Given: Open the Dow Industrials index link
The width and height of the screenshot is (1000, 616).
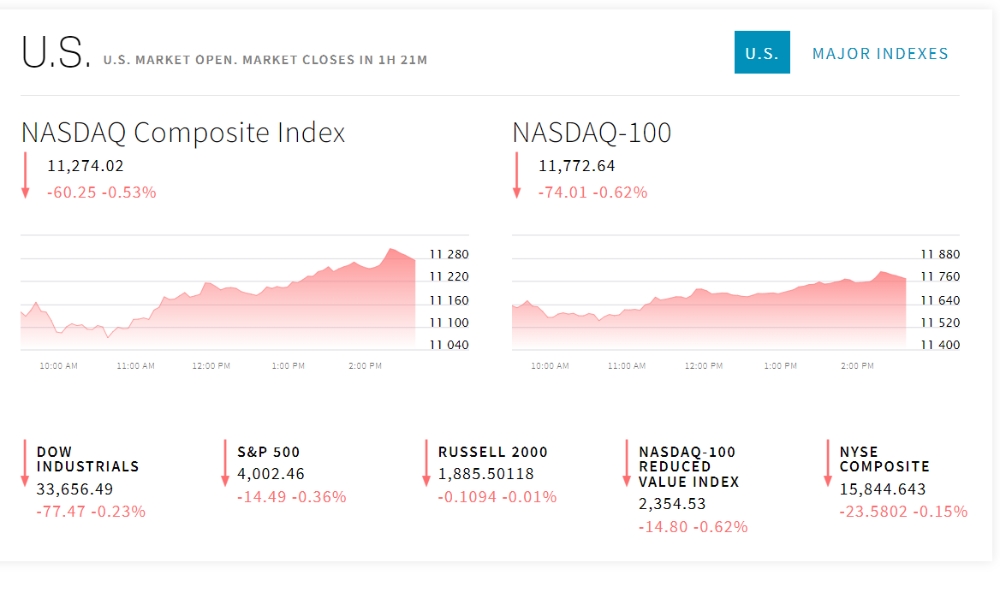Looking at the screenshot, I should coord(87,459).
